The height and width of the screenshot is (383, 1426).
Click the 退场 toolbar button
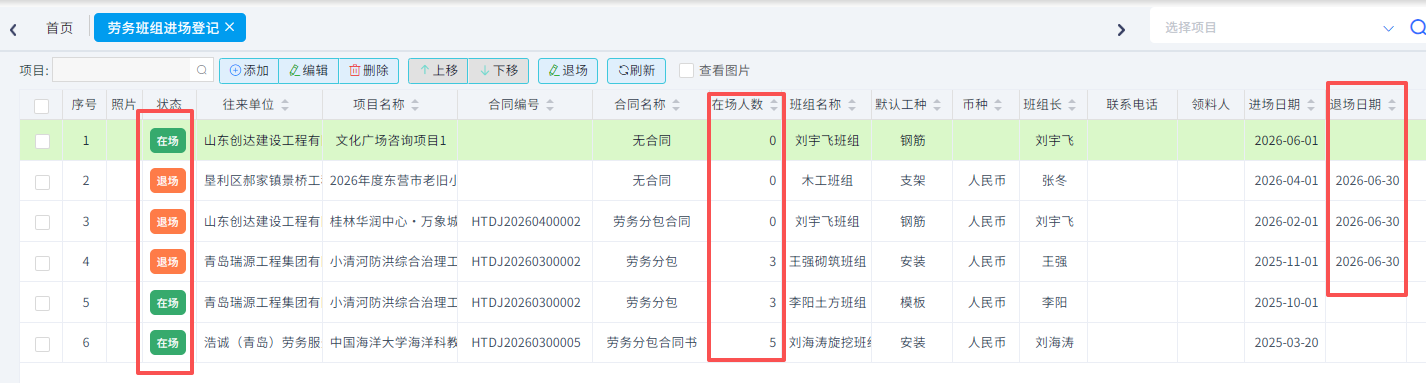coord(568,70)
